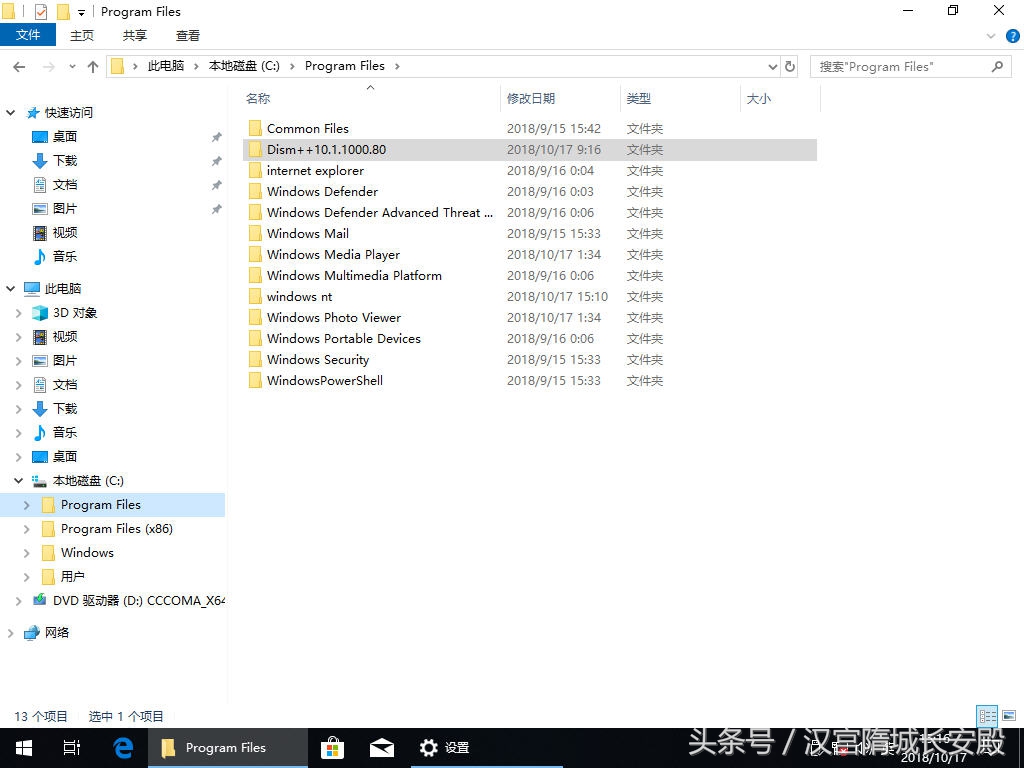Open the 主页 ribbon tab
Viewport: 1024px width, 768px height.
point(82,35)
